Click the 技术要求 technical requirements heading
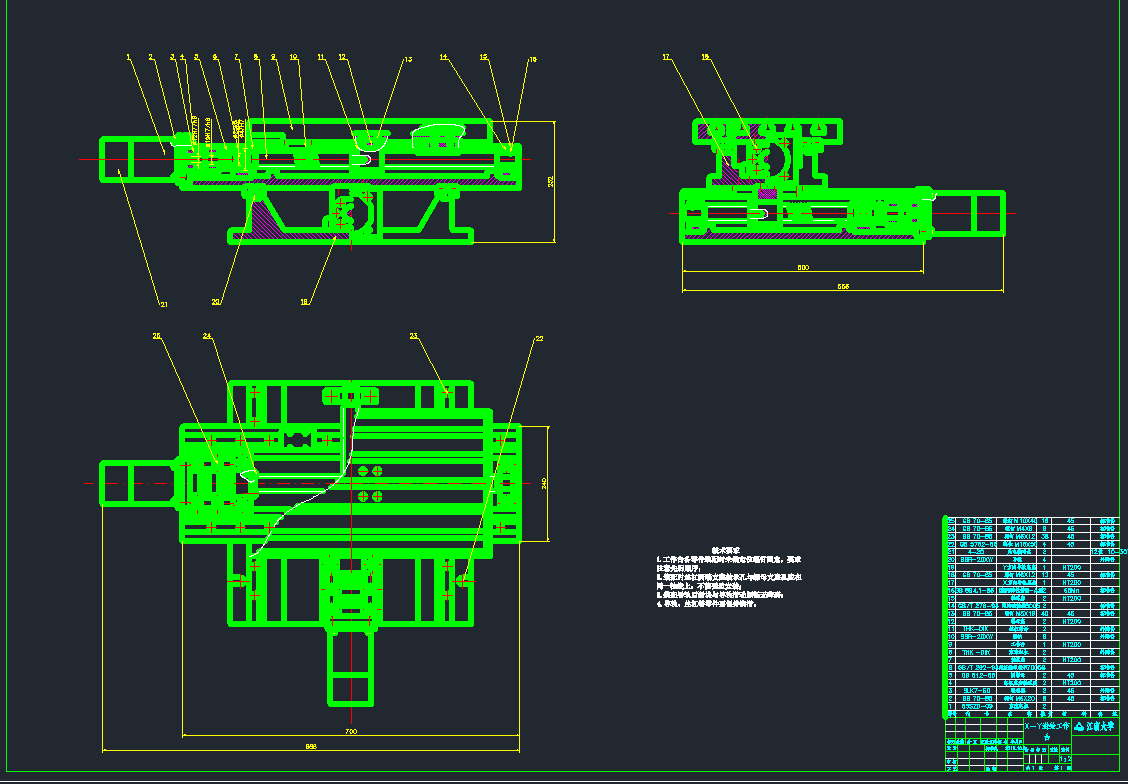The image size is (1128, 784). coord(725,550)
